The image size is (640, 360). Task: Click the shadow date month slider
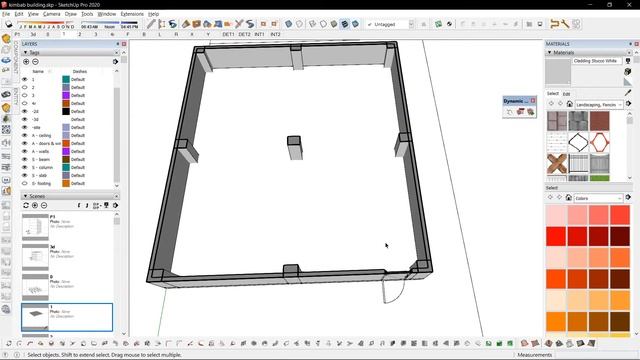tap(47, 24)
